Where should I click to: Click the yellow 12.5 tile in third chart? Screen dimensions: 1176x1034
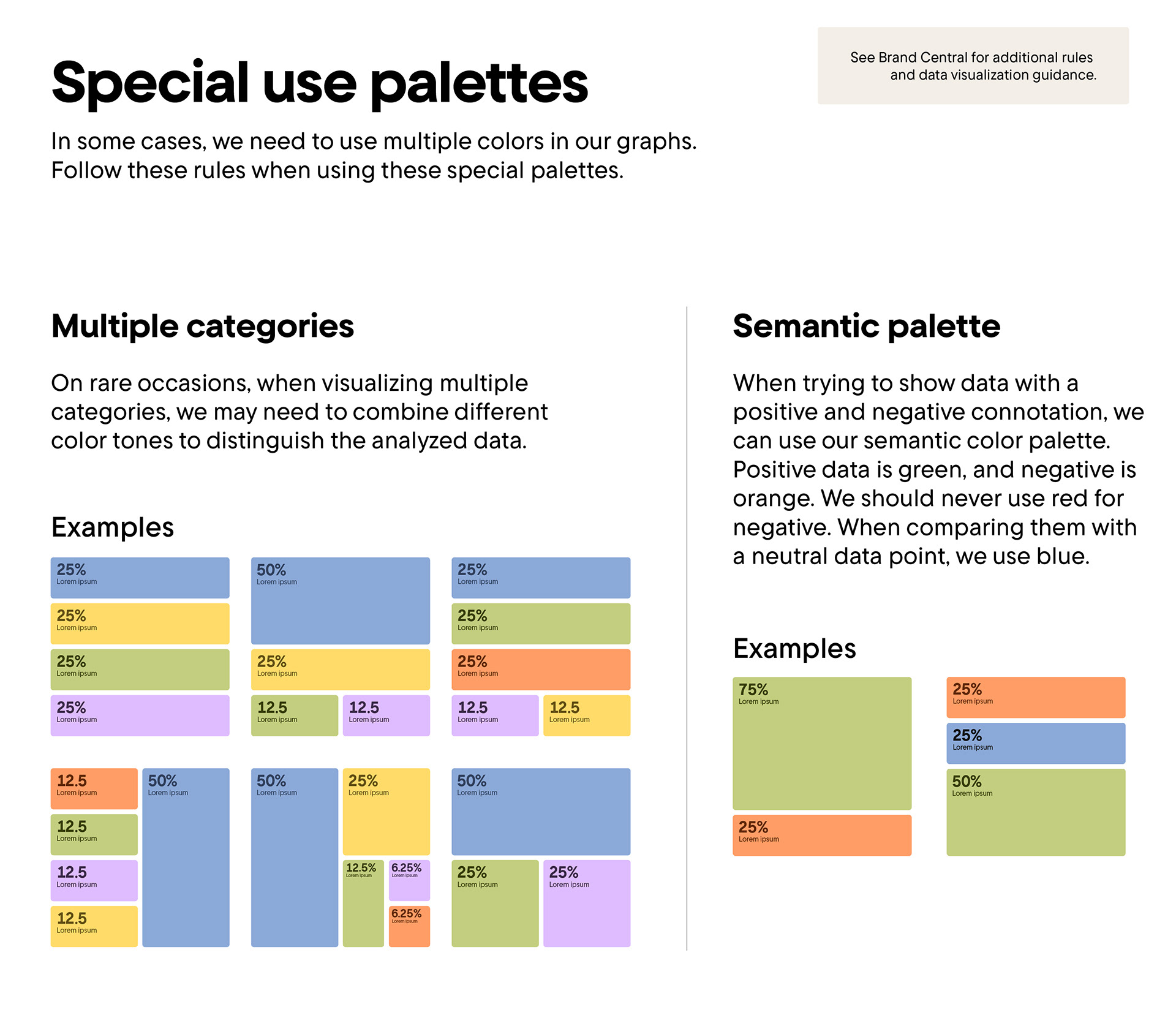tap(586, 715)
